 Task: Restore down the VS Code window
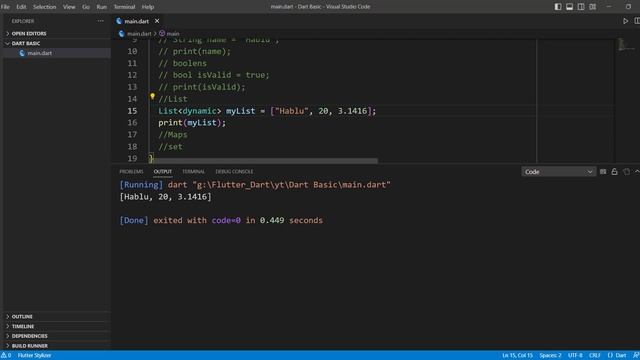[x=628, y=7]
